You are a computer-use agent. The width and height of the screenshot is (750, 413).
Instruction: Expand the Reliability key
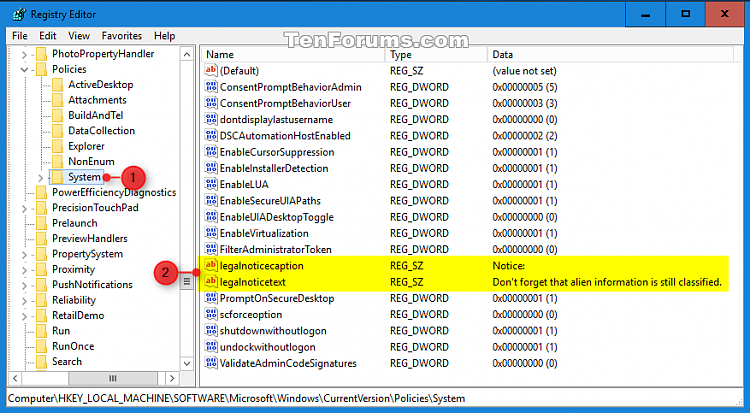24,301
